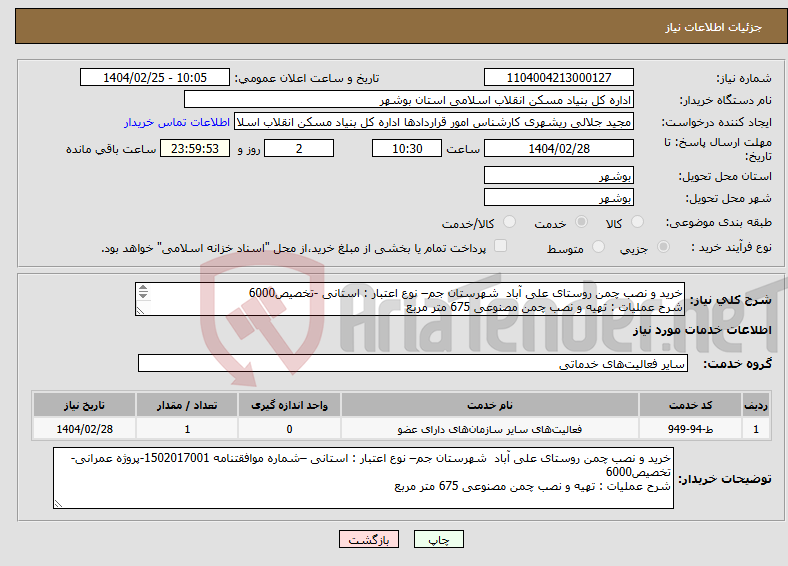Screen dimensions: 788x566
Task: Toggle the اسناد خزانه اسلامی payment checkbox
Action: point(501,246)
